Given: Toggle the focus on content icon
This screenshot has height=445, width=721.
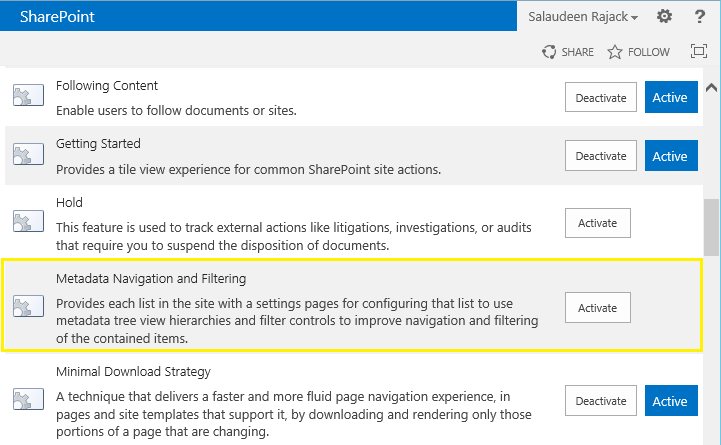Looking at the screenshot, I should 699,52.
